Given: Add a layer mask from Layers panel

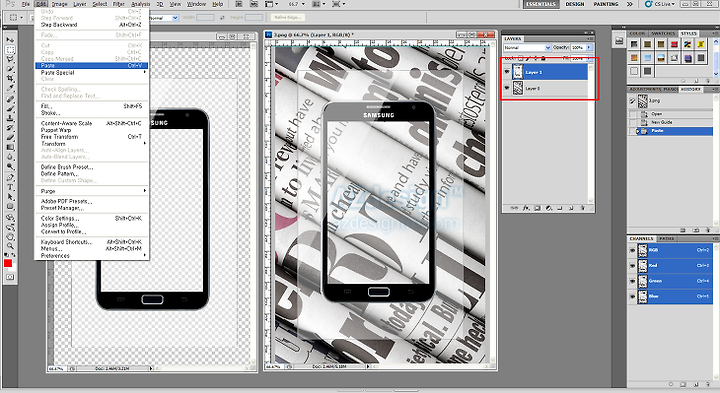Looking at the screenshot, I should [x=537, y=208].
